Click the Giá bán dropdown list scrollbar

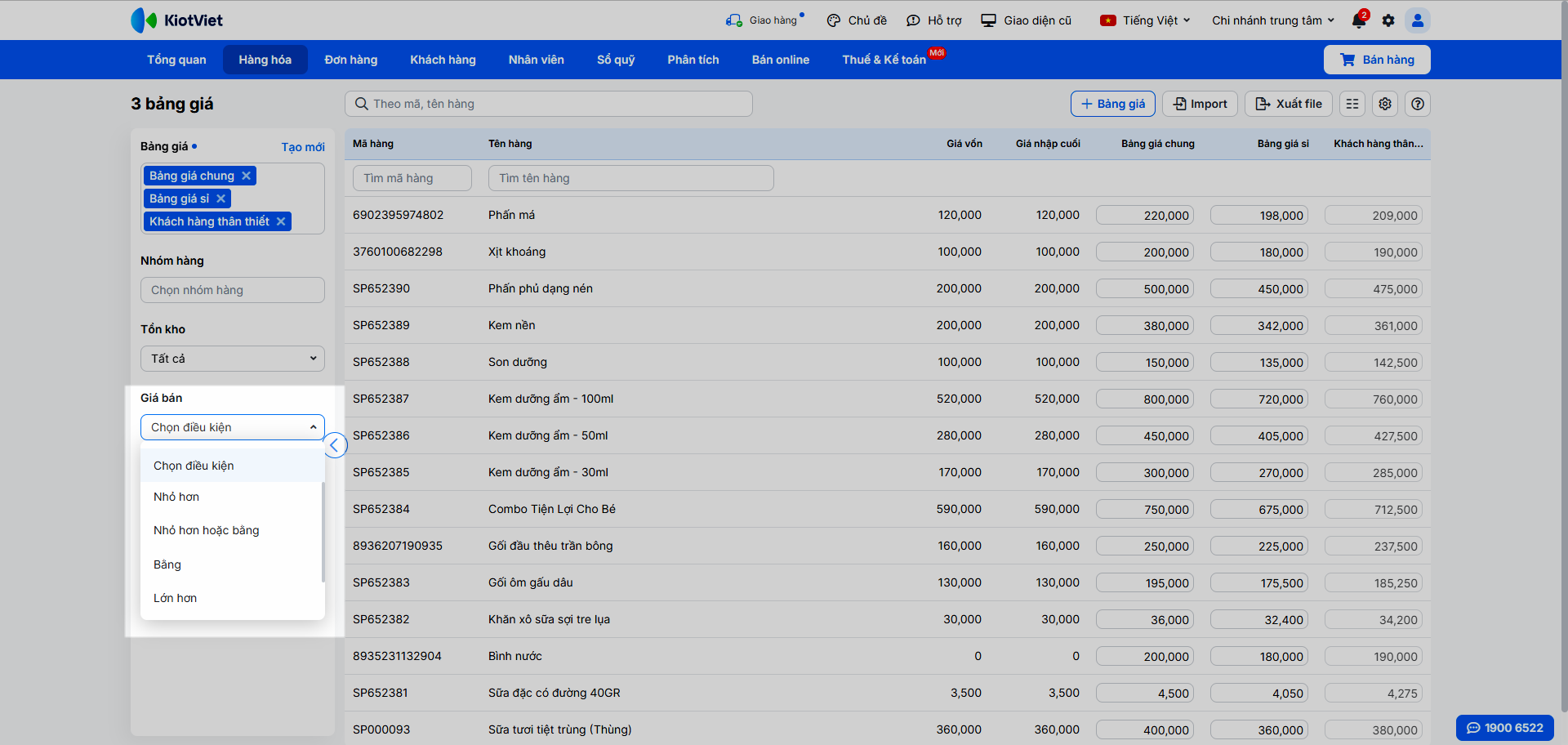click(x=323, y=531)
